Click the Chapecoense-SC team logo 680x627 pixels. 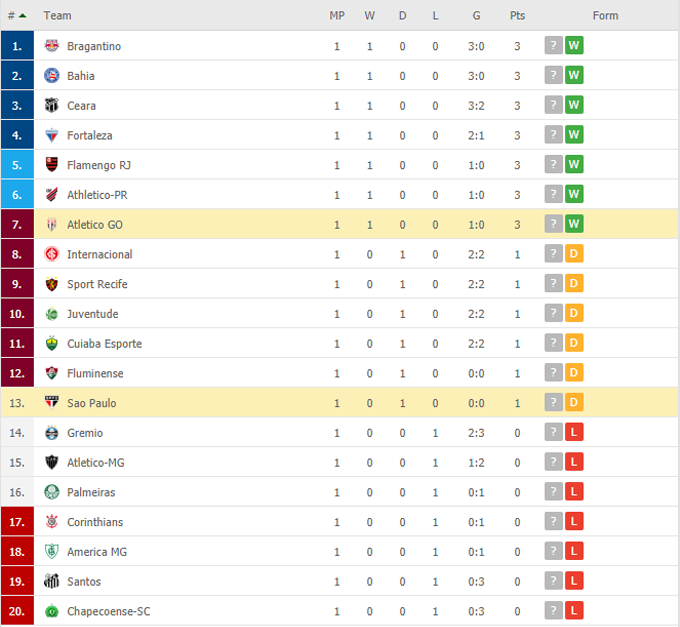click(x=52, y=611)
